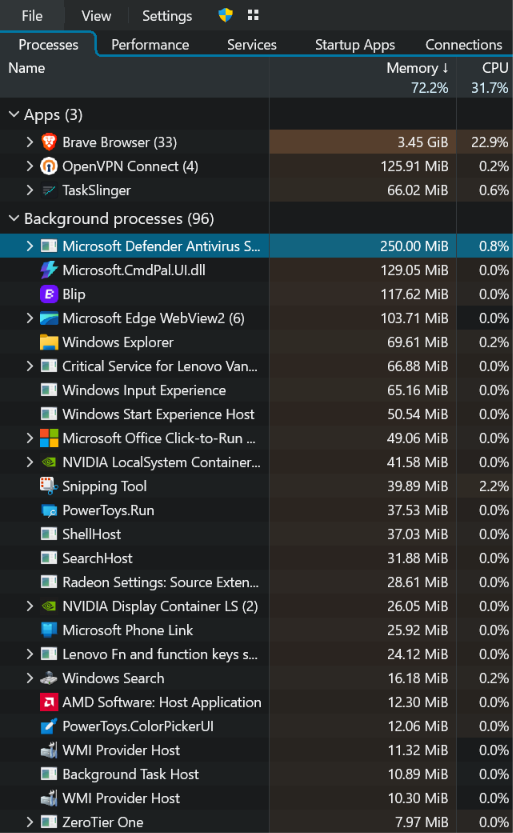Collapse the Background processes (96) group

click(14, 218)
